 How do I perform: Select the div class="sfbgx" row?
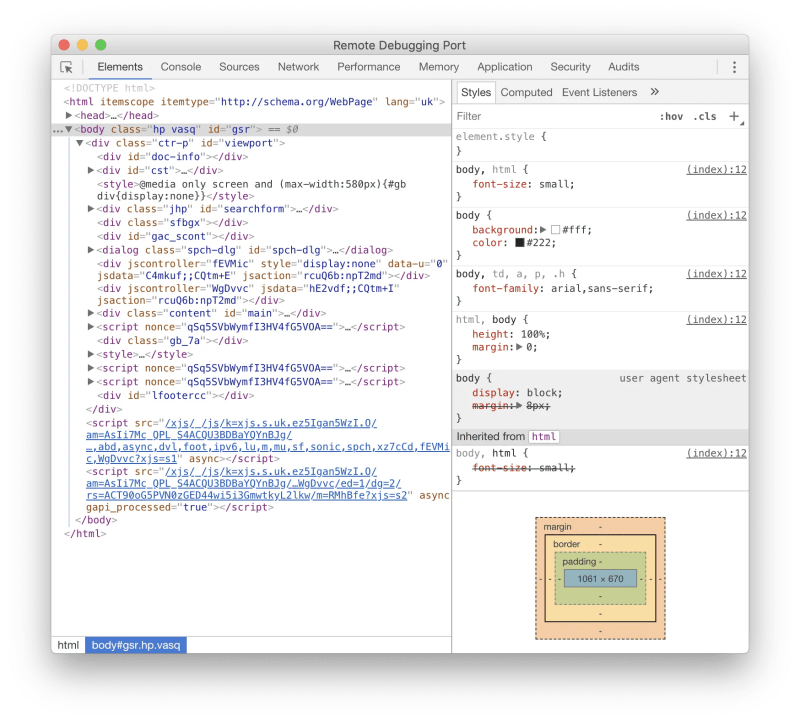pos(172,222)
